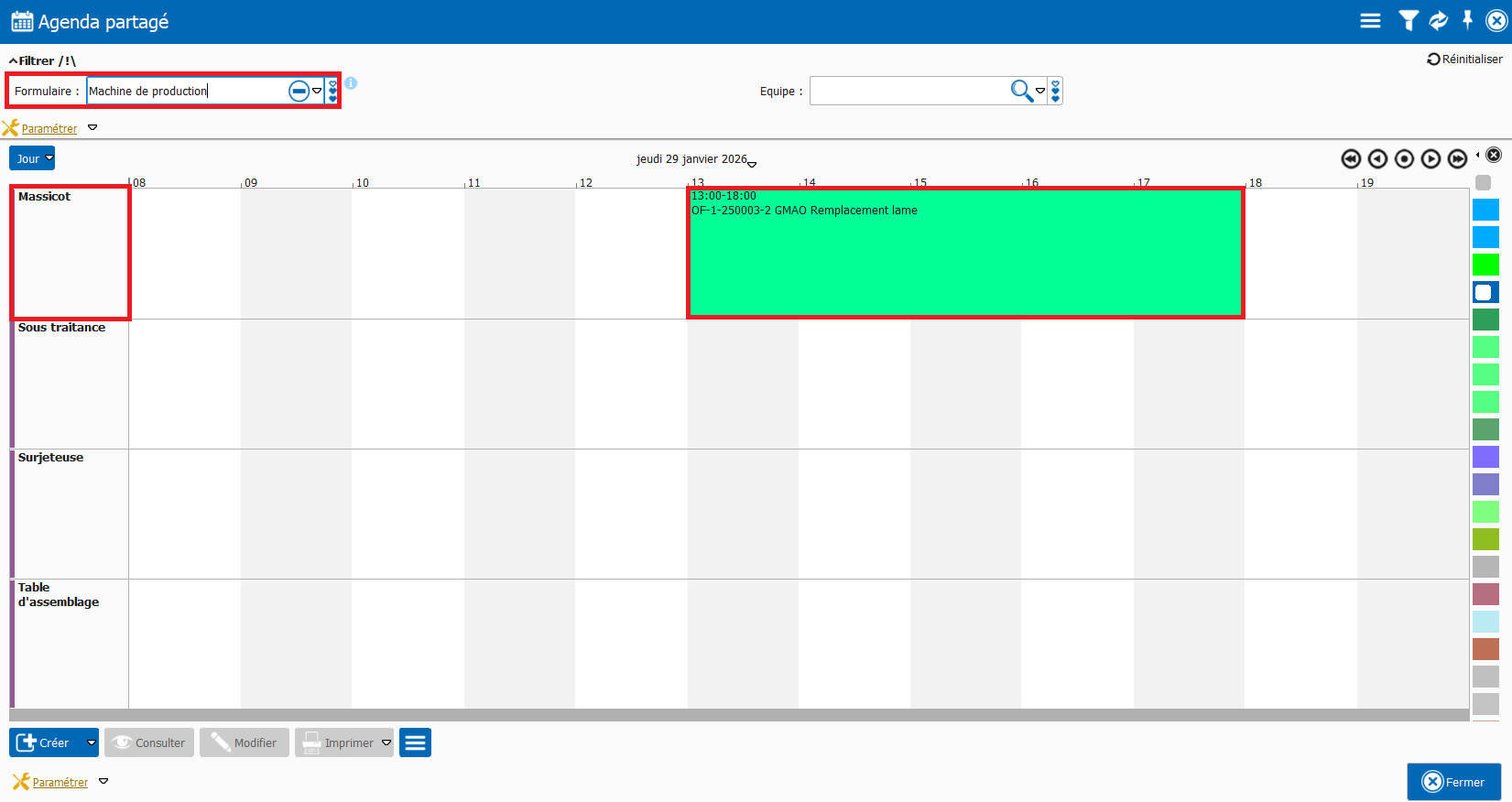Open the Créer button dropdown arrow
Screen dimensions: 1512x802
coord(91,742)
